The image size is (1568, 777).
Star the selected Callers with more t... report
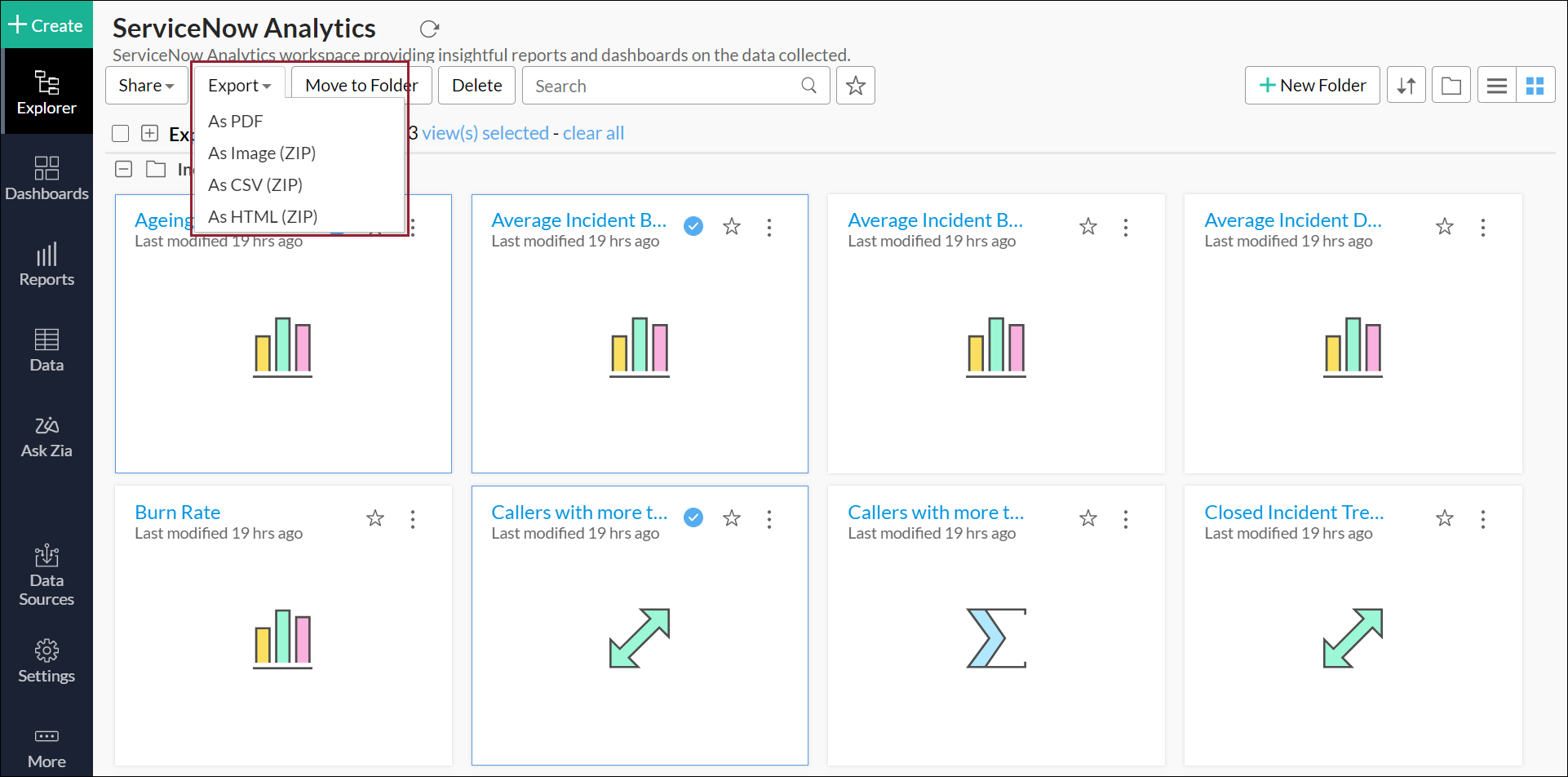click(x=732, y=518)
